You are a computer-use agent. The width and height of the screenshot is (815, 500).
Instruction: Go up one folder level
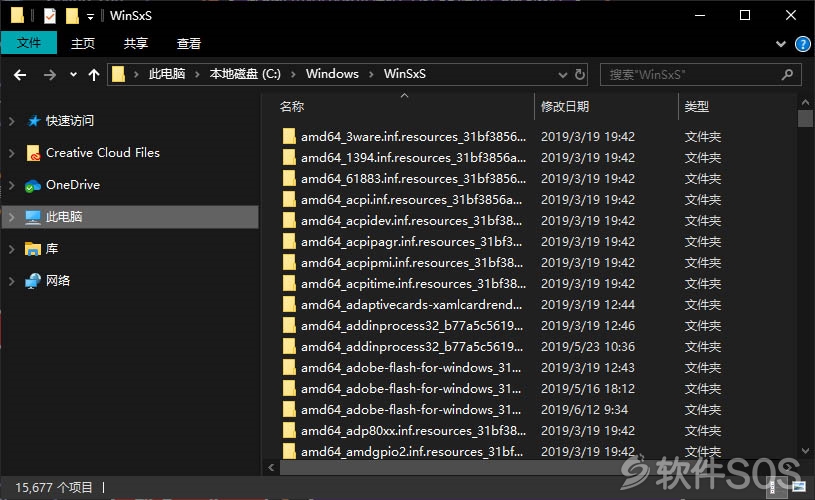click(94, 75)
